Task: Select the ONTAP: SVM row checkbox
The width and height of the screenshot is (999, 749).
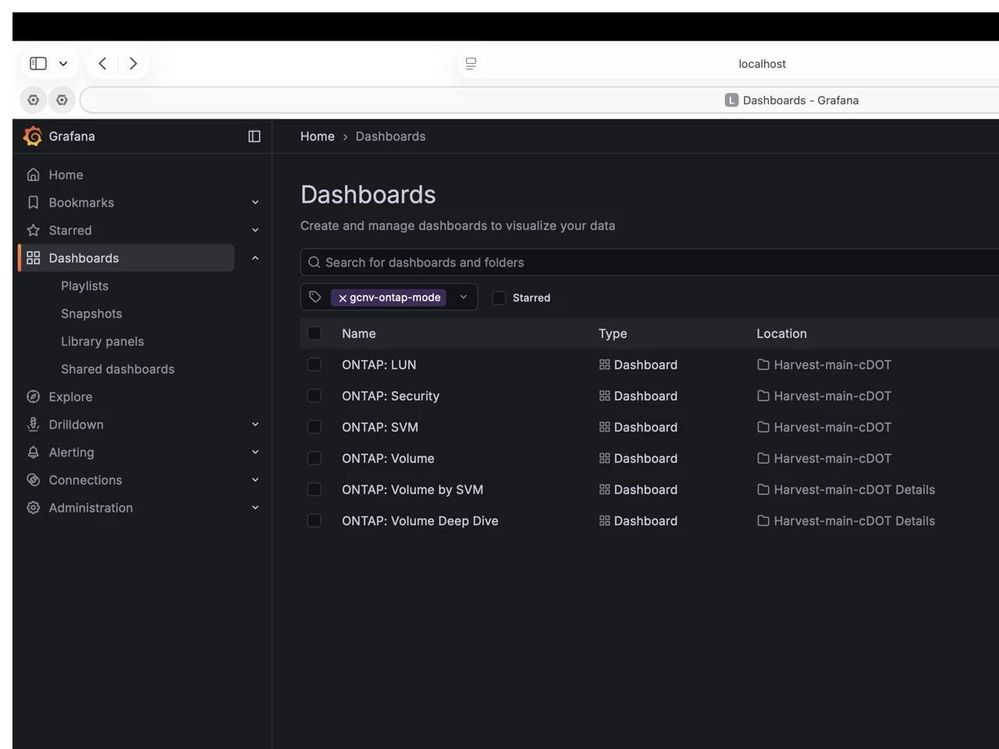Action: (314, 427)
